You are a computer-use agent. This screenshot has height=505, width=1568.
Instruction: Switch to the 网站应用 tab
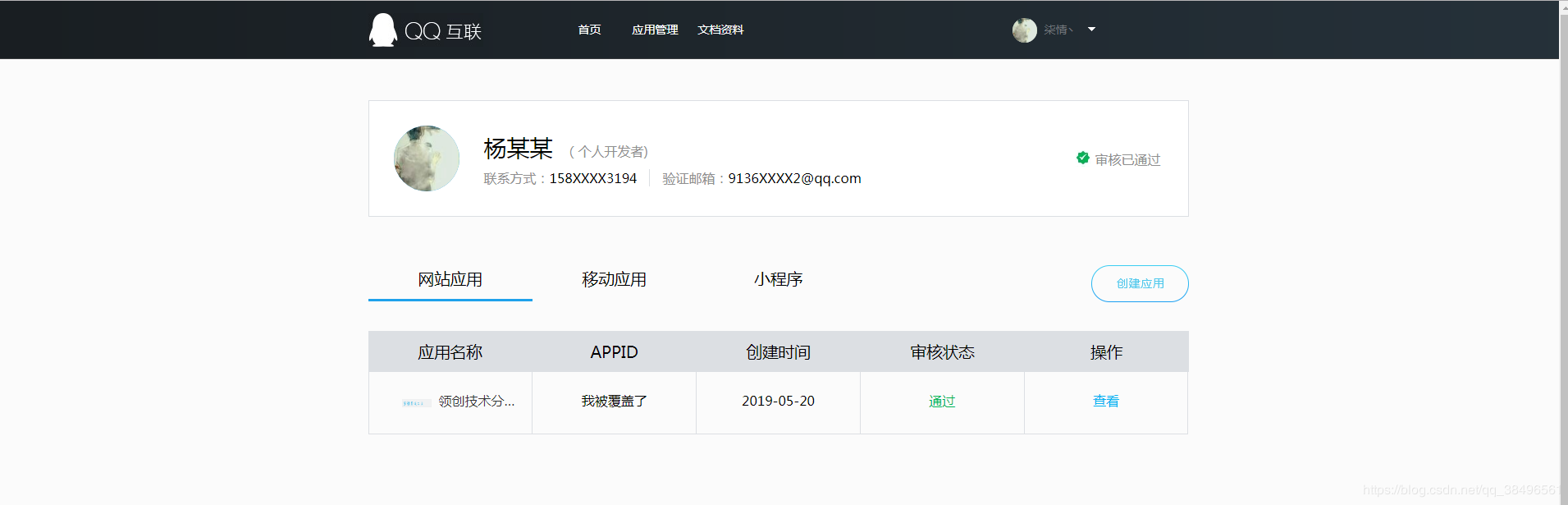(x=450, y=280)
